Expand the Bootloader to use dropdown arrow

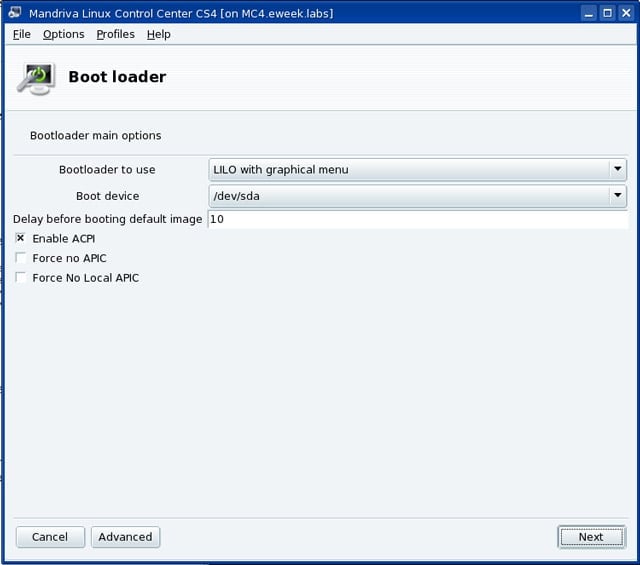[x=618, y=169]
